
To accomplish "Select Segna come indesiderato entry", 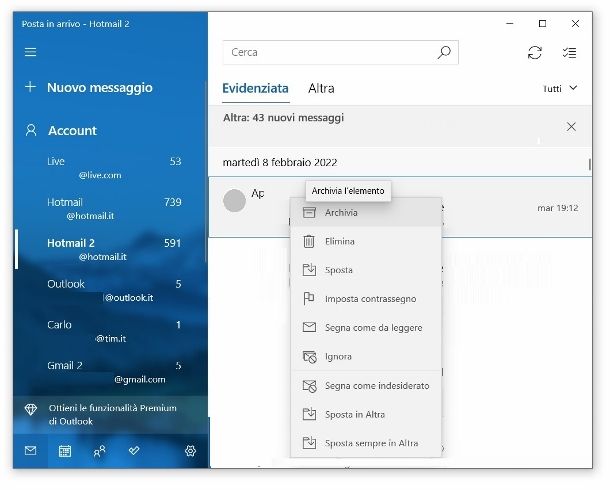I will (x=366, y=386).
